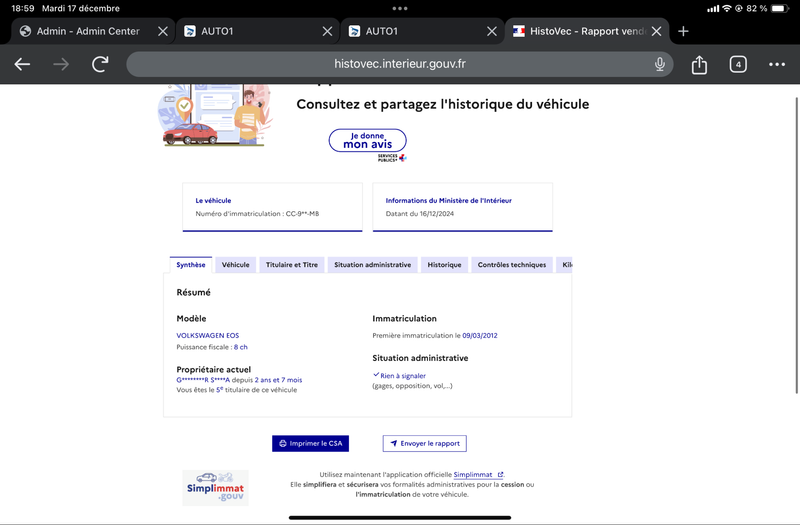Viewport: 800px width, 525px height.
Task: Open the browser three-dots menu
Action: (x=777, y=64)
